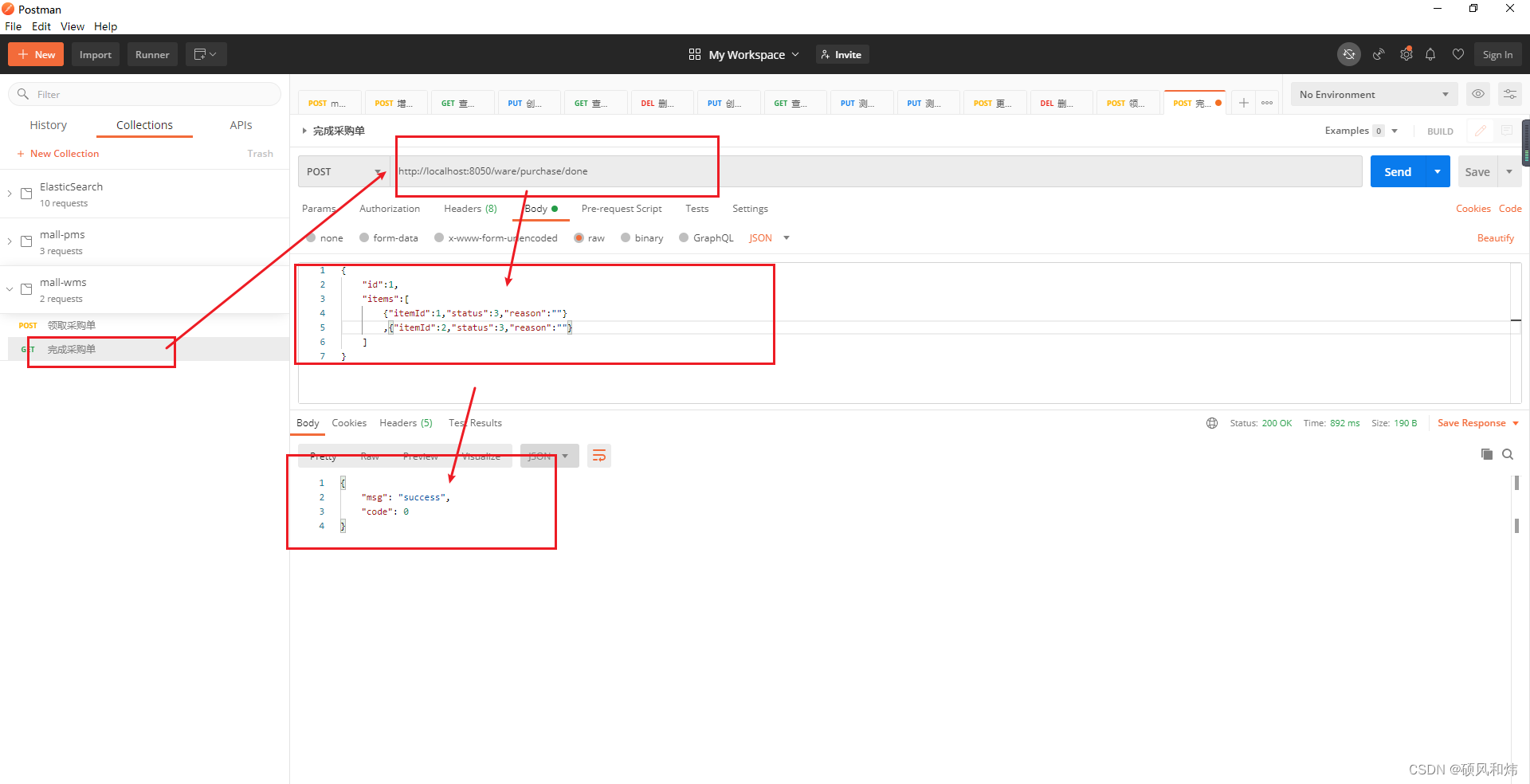Switch to the APIs sidebar tab
The image size is (1530, 784).
(x=241, y=125)
